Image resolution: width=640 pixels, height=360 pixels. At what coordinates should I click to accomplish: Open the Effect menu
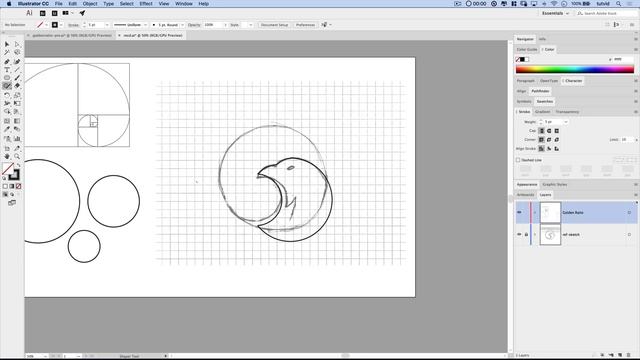146,4
